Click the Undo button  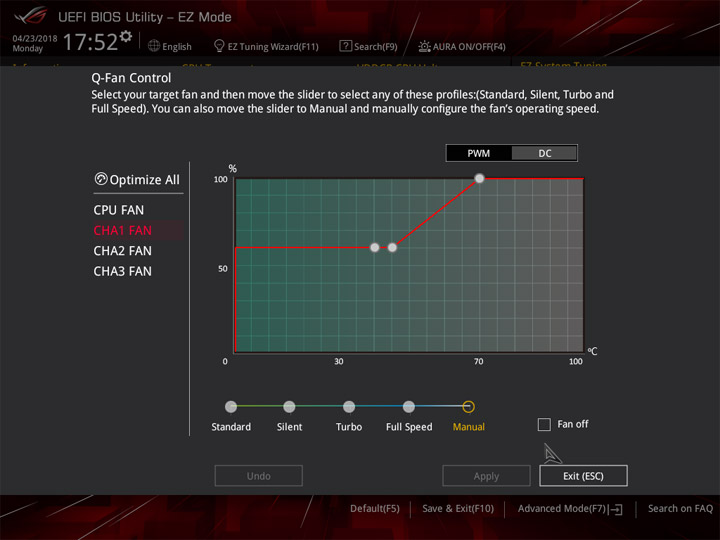[x=259, y=476]
